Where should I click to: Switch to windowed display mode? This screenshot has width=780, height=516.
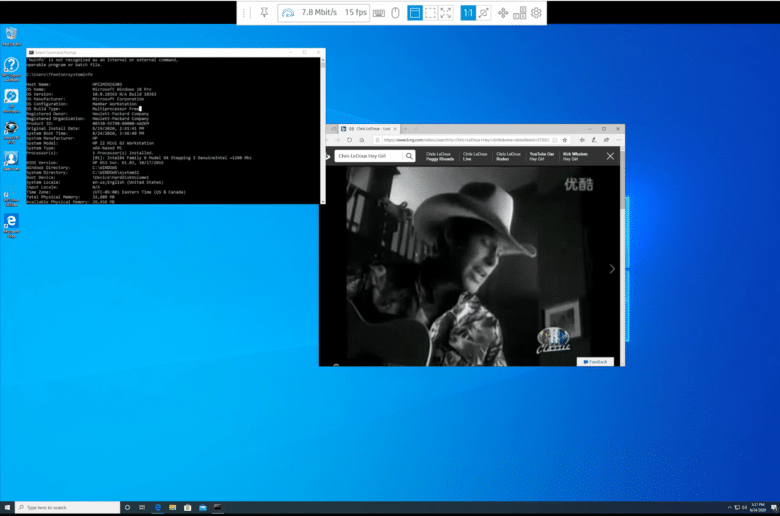[x=414, y=12]
